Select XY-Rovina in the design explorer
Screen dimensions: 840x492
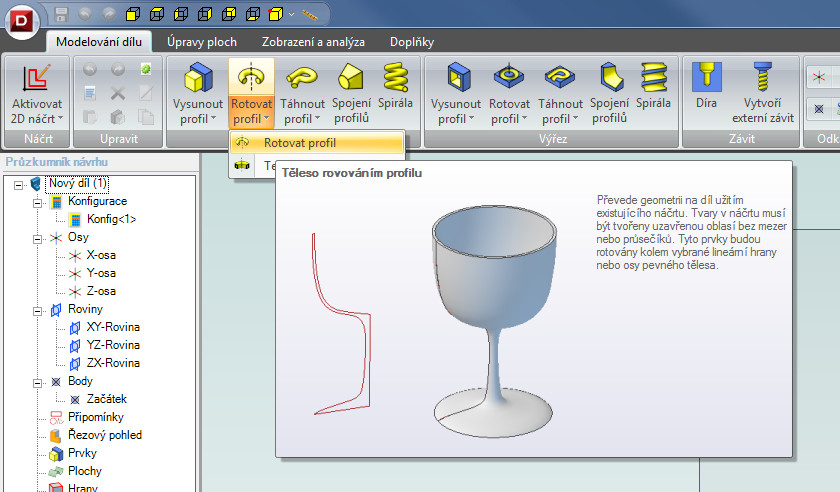112,327
